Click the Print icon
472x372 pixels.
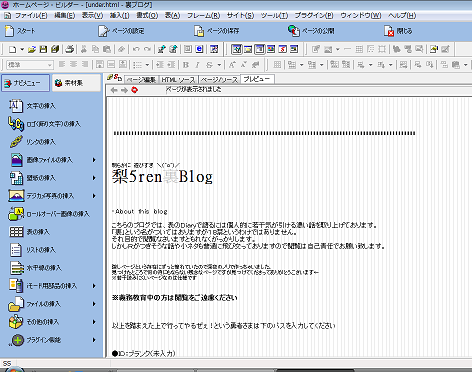click(70, 49)
